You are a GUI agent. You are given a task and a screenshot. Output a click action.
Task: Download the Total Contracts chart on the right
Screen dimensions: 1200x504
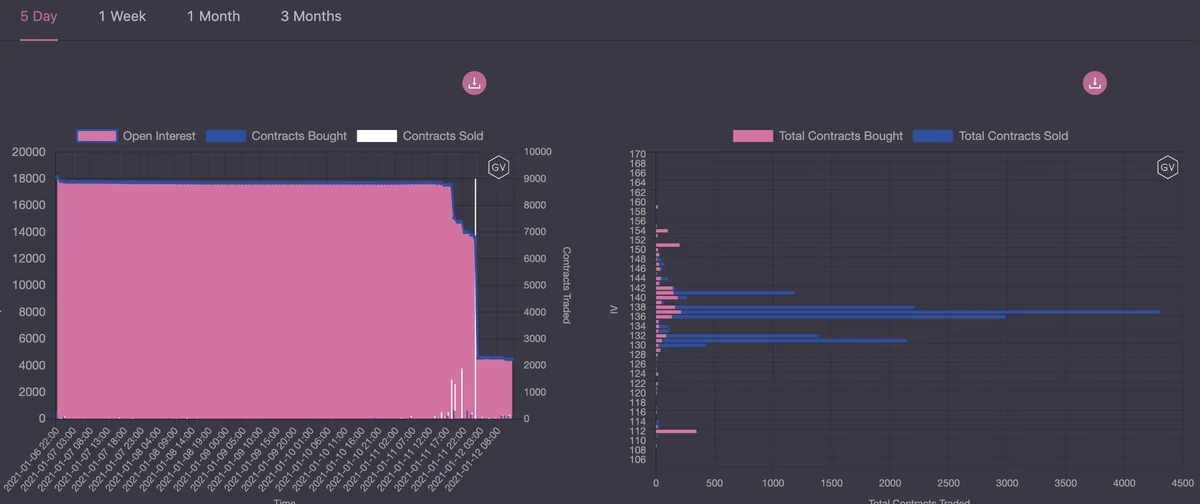(1095, 83)
